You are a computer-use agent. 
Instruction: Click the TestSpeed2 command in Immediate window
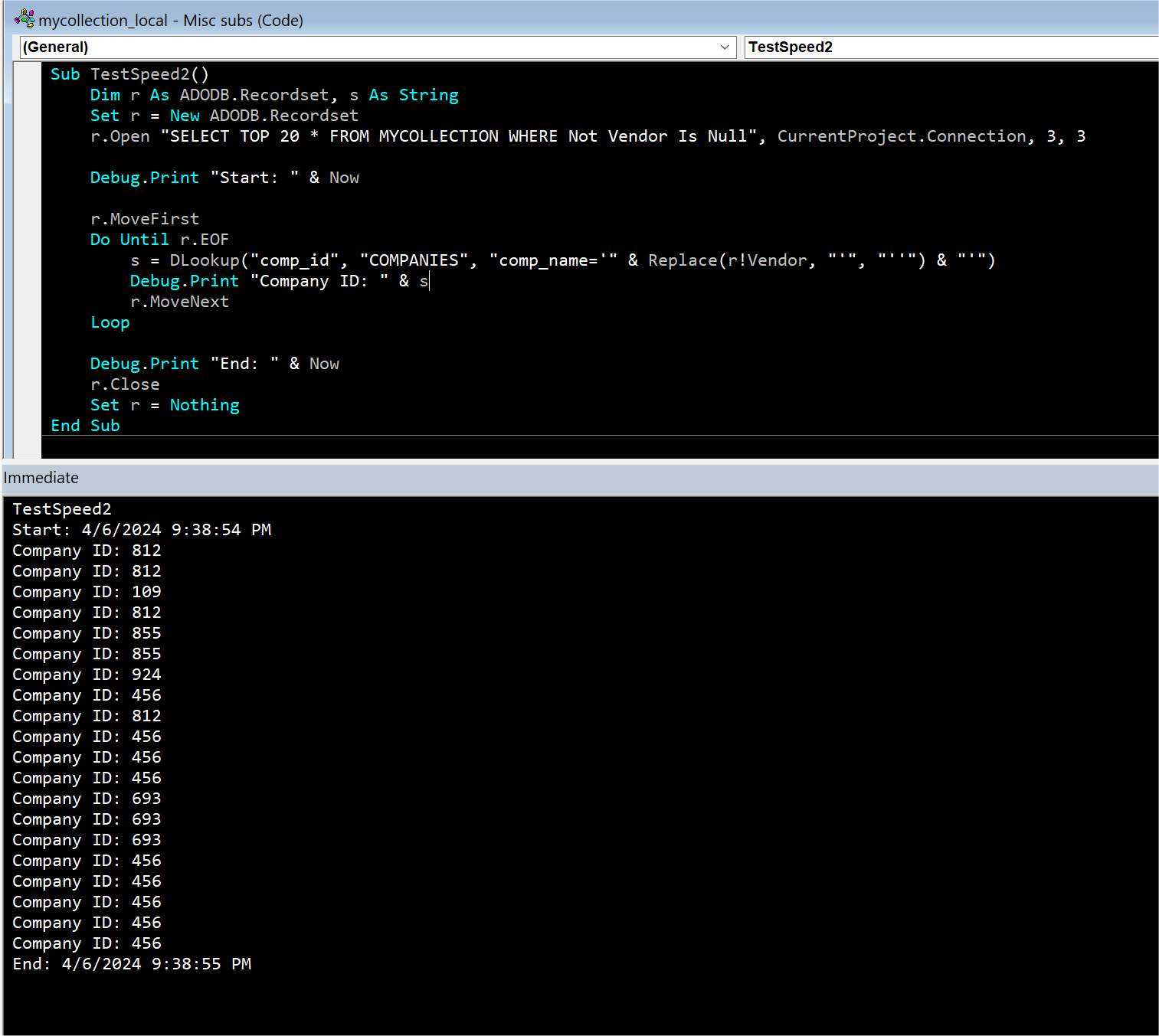click(x=62, y=509)
